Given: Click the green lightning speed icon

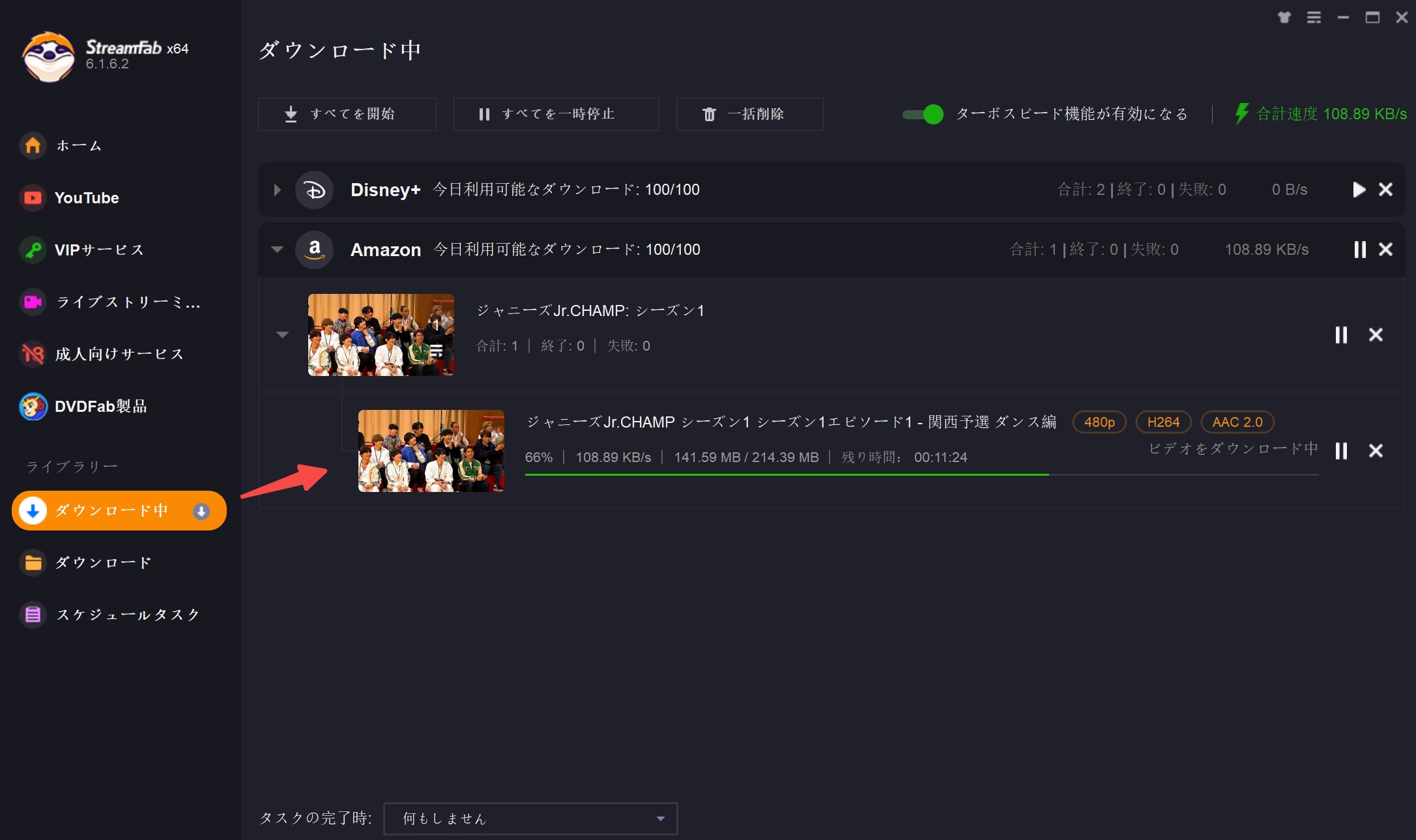Looking at the screenshot, I should pyautogui.click(x=1242, y=113).
